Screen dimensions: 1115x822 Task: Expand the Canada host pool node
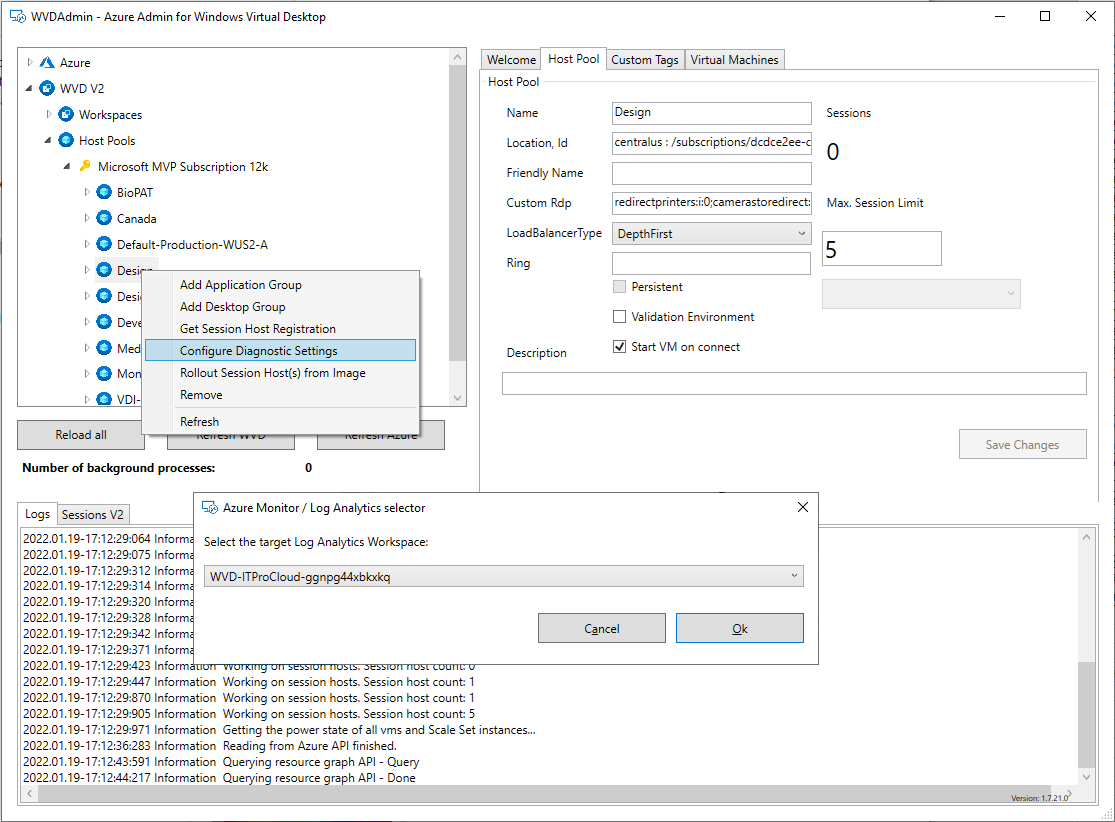[87, 218]
